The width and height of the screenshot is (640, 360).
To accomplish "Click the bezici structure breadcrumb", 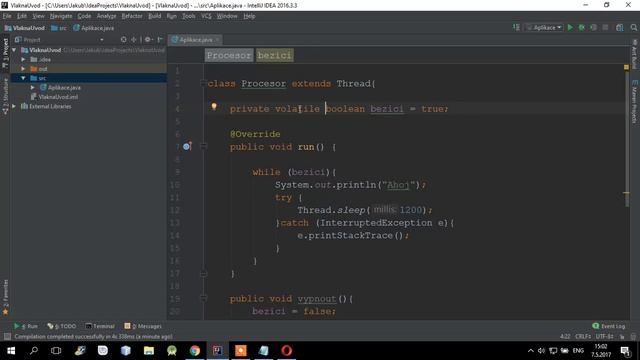I will coord(274,55).
